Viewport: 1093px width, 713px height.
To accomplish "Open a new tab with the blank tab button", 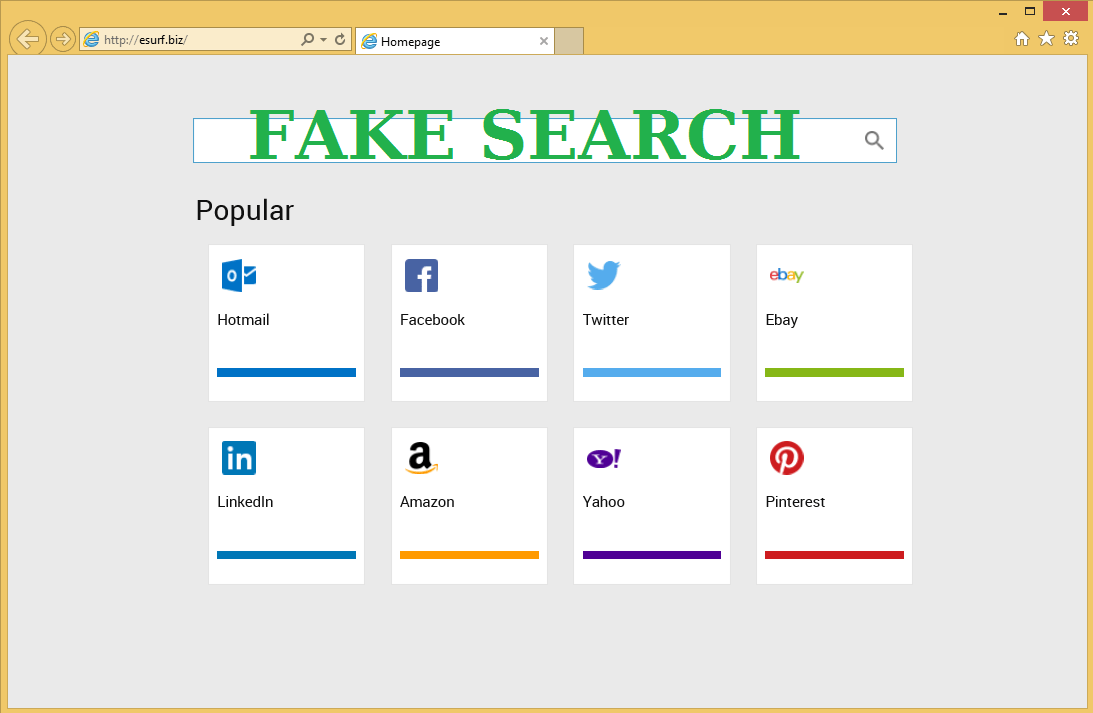I will (569, 41).
